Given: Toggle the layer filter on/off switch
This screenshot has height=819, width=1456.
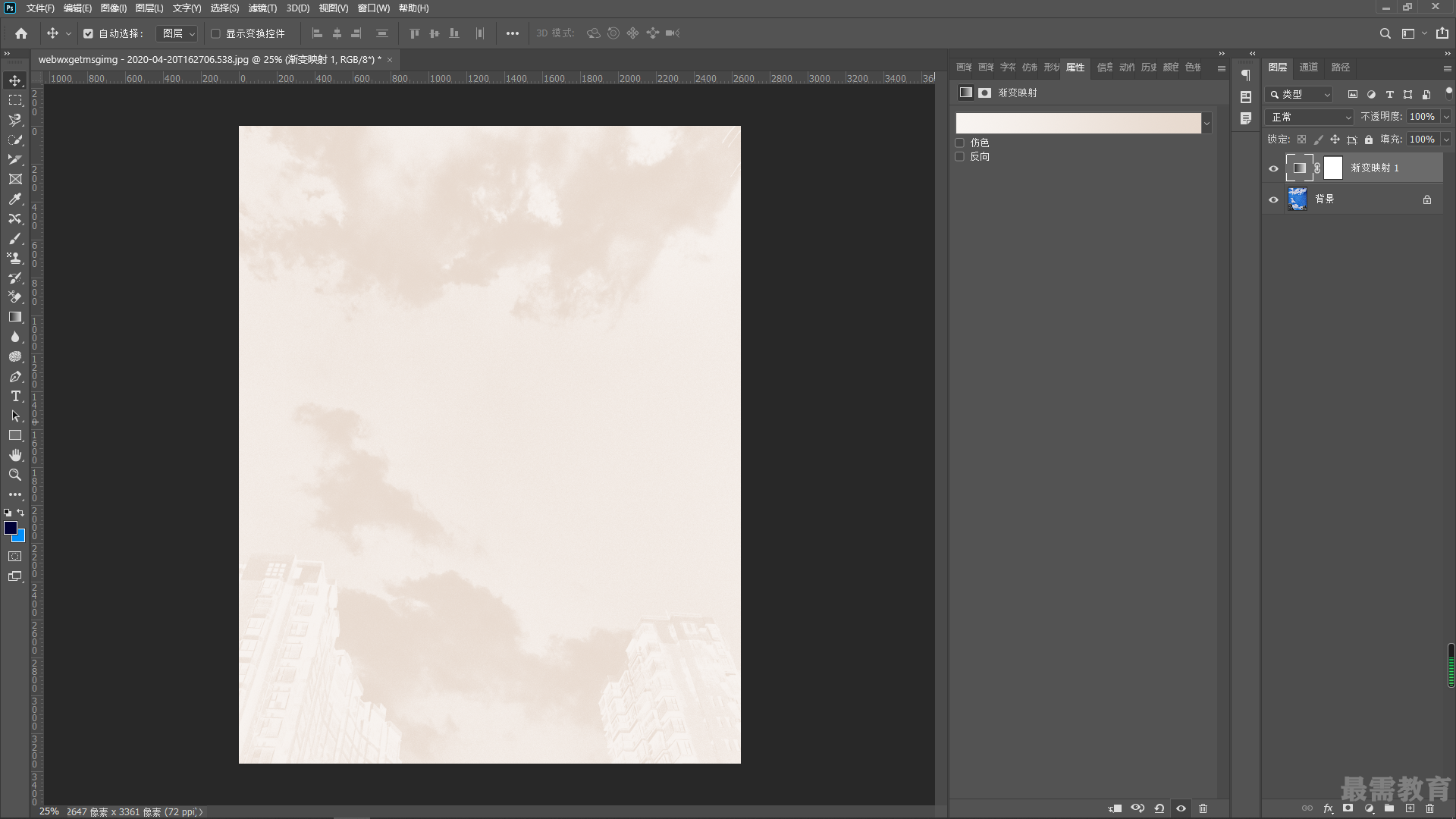Looking at the screenshot, I should pyautogui.click(x=1448, y=92).
